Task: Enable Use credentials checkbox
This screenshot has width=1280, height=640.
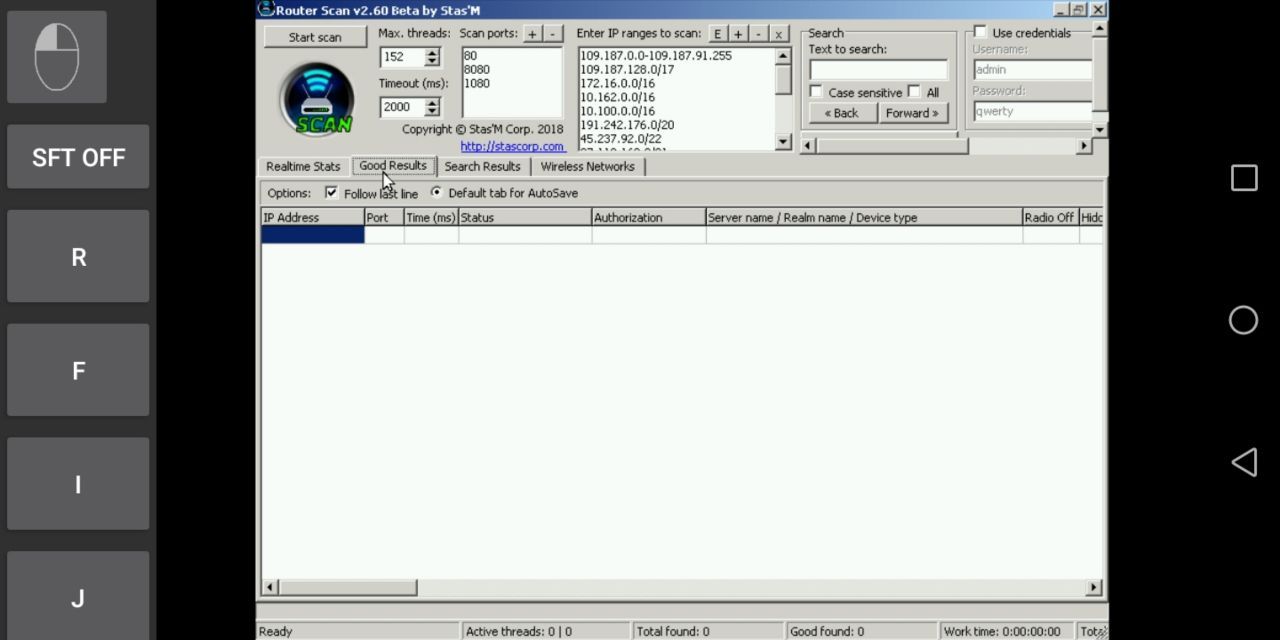Action: pyautogui.click(x=980, y=33)
